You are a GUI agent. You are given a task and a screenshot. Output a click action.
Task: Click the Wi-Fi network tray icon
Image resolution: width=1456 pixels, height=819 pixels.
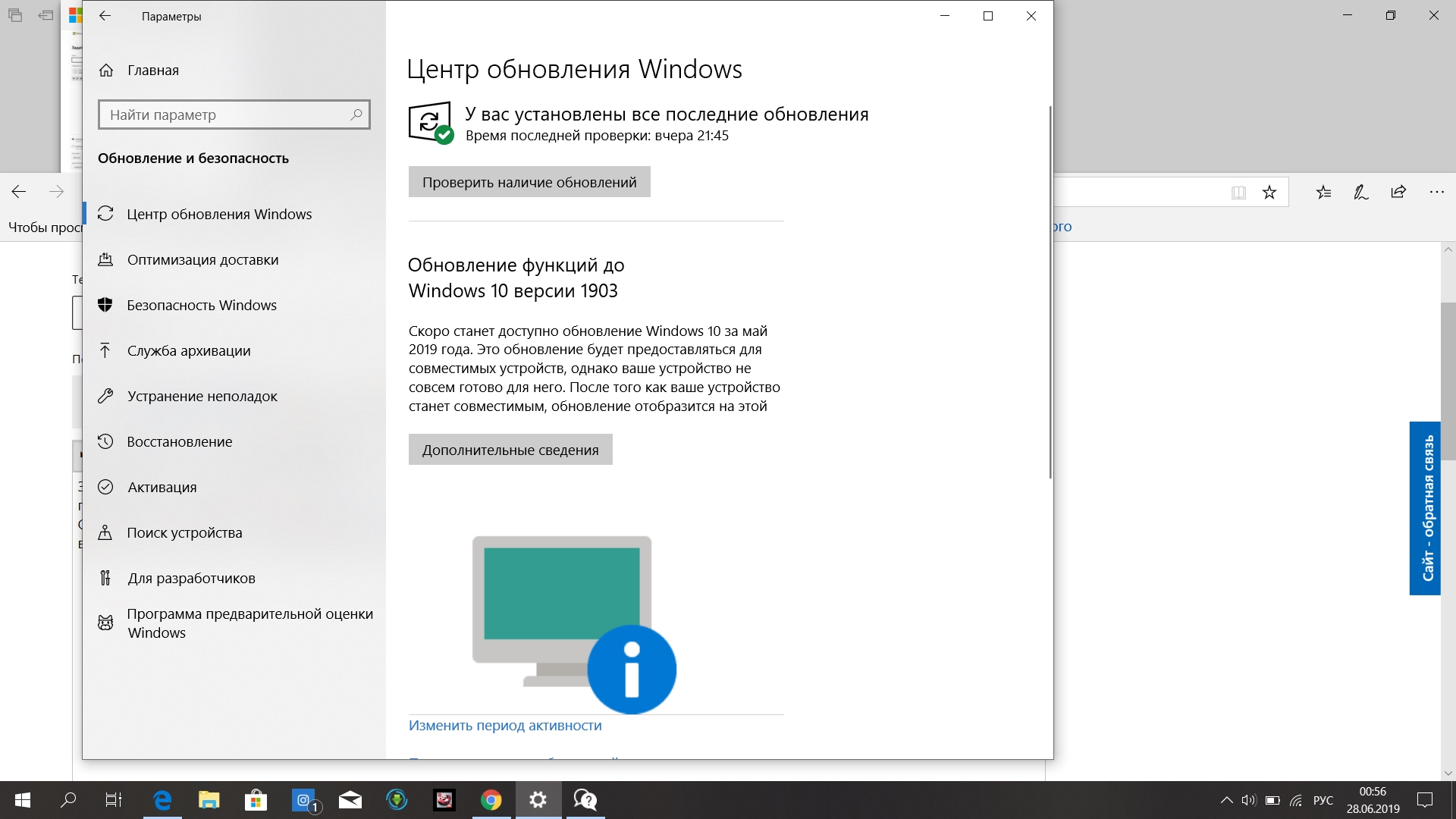(1297, 800)
